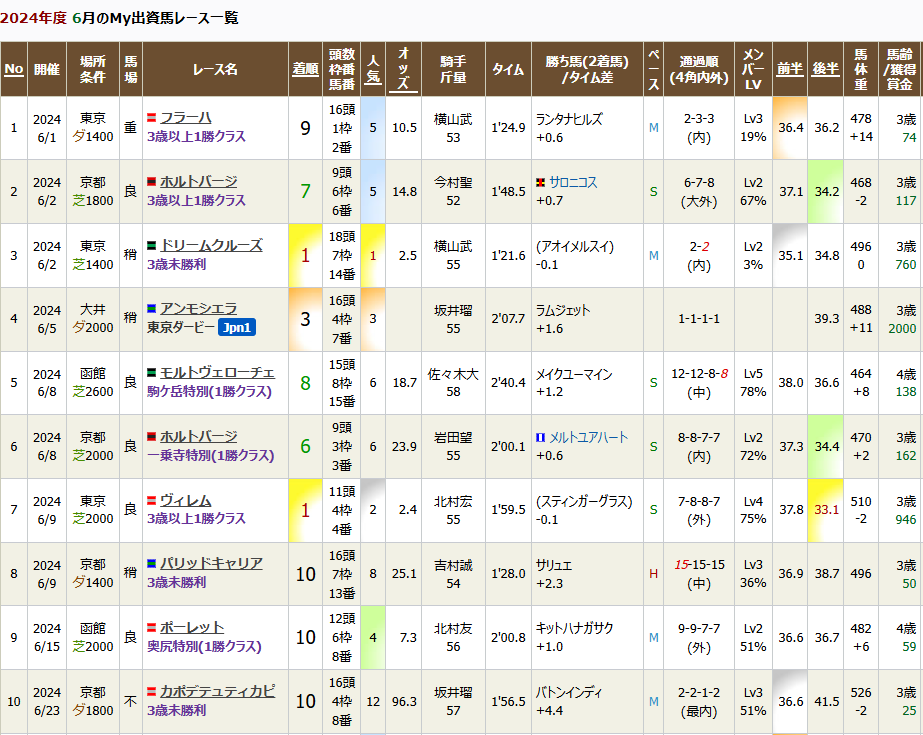
Task: Select winner name バトンインディ
Action: click(x=569, y=693)
